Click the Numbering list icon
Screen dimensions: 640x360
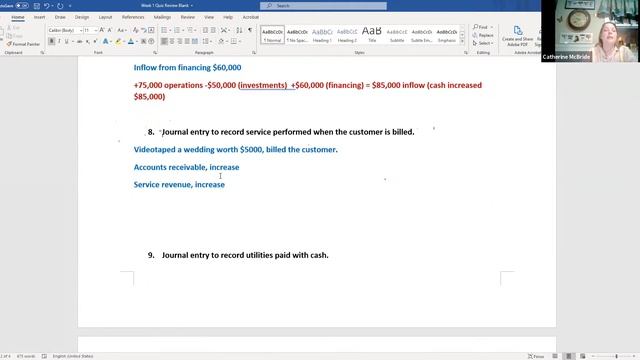coord(177,30)
